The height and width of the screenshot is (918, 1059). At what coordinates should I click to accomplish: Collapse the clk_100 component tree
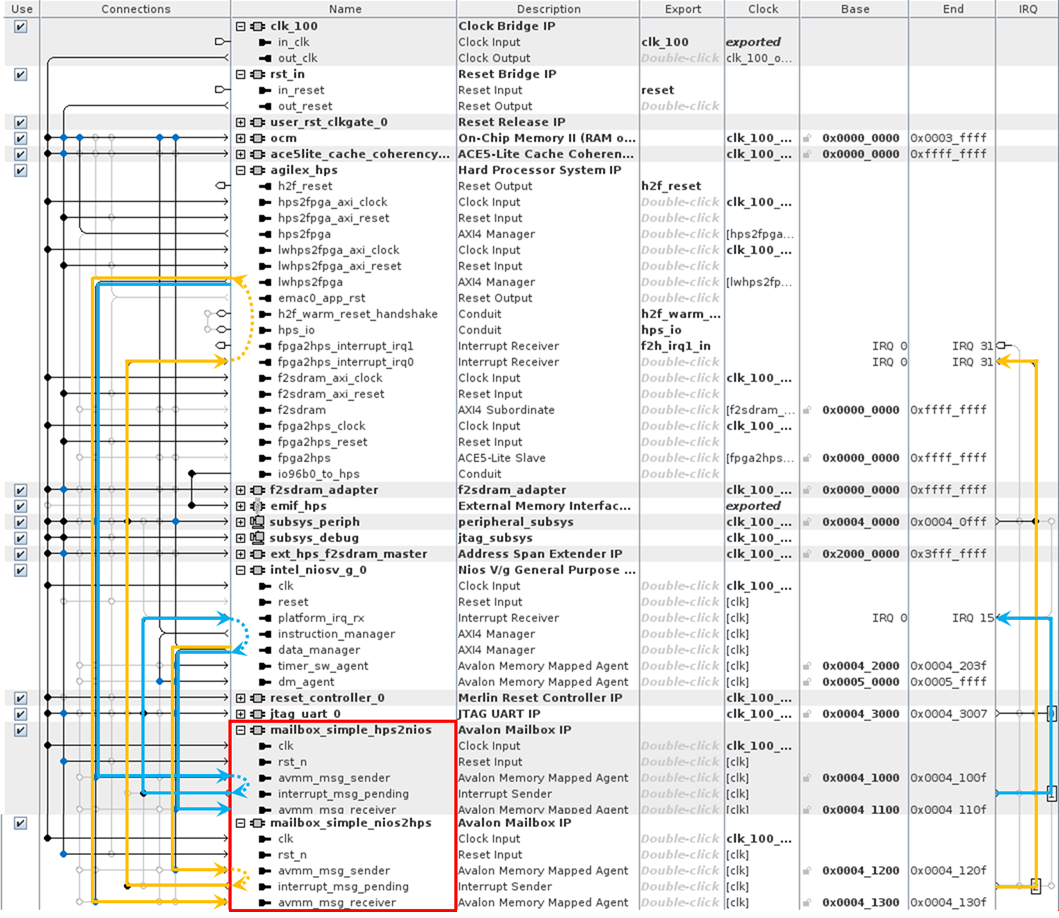pyautogui.click(x=240, y=26)
